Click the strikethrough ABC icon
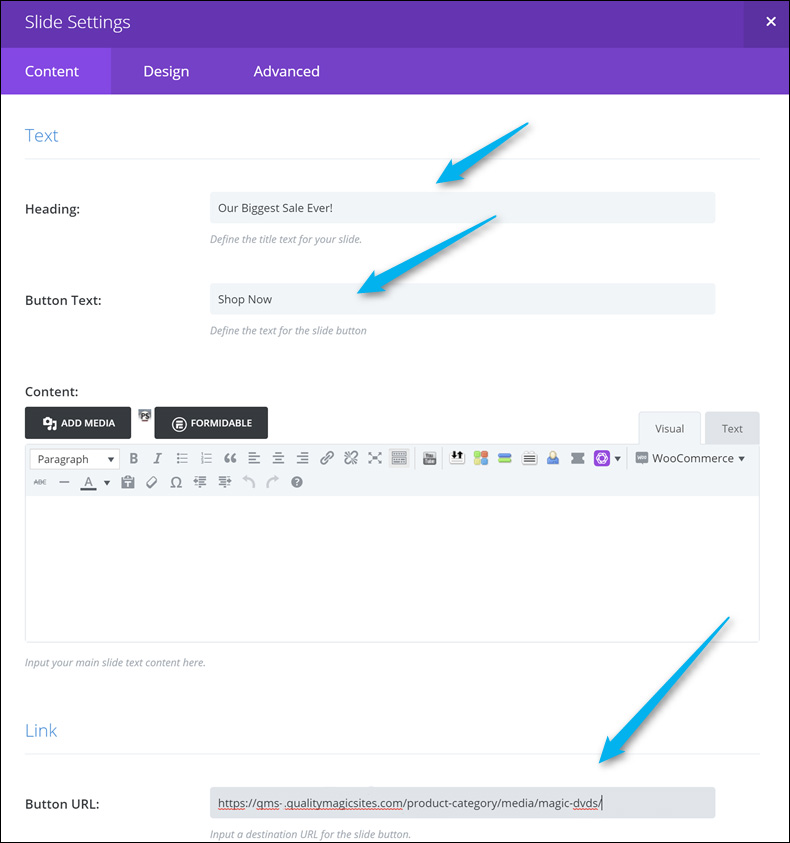The width and height of the screenshot is (790, 843). [40, 482]
